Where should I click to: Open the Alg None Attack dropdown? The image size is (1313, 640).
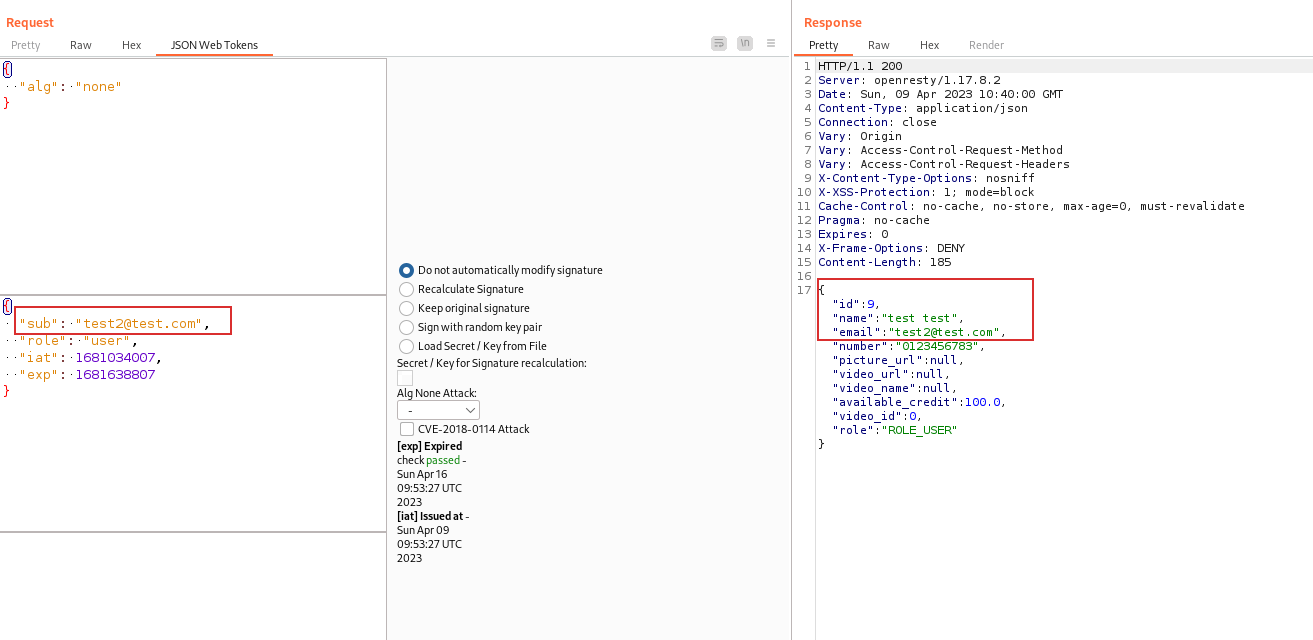438,409
